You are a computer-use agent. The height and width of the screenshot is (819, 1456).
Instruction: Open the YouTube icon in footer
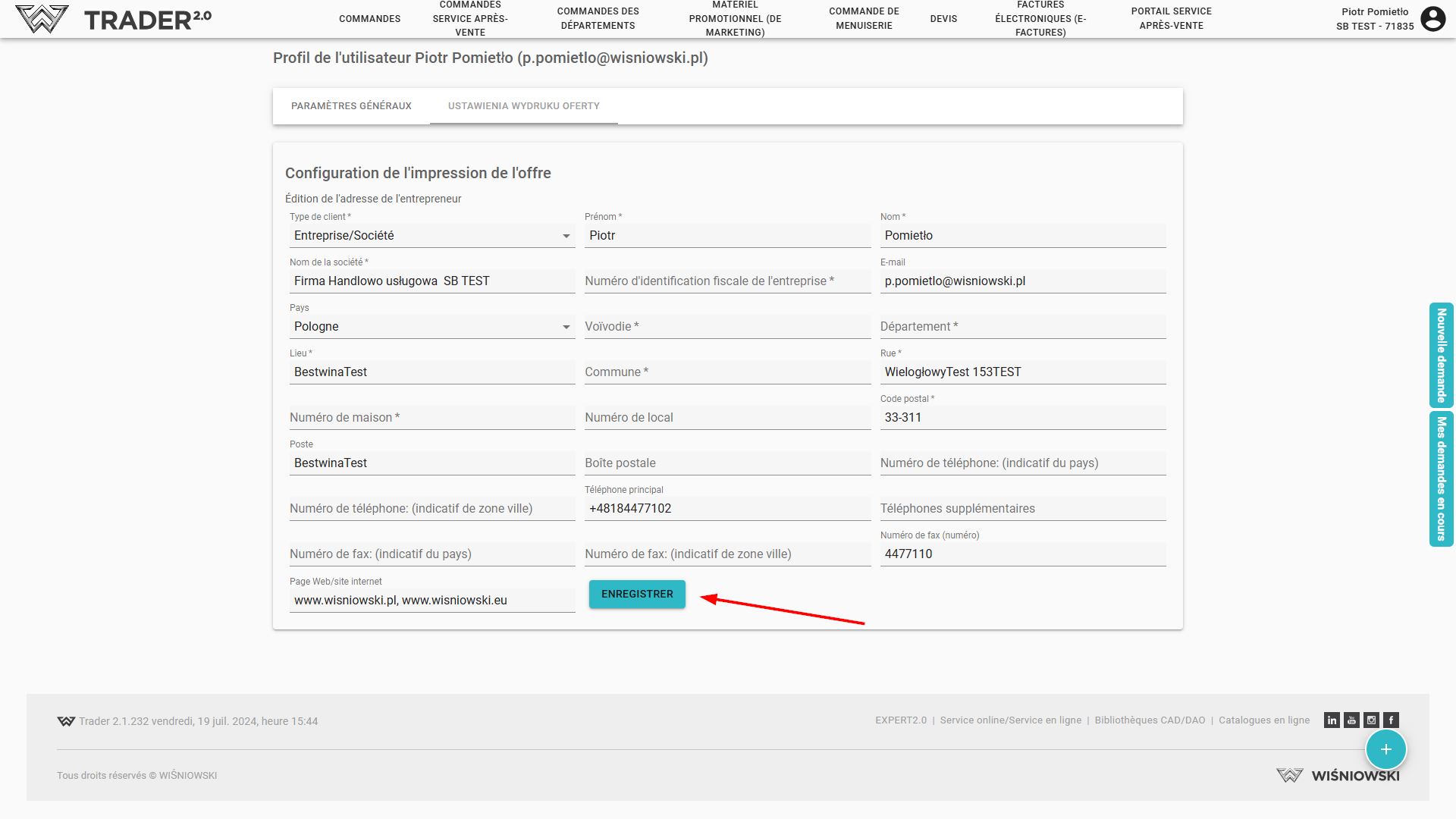click(1351, 720)
